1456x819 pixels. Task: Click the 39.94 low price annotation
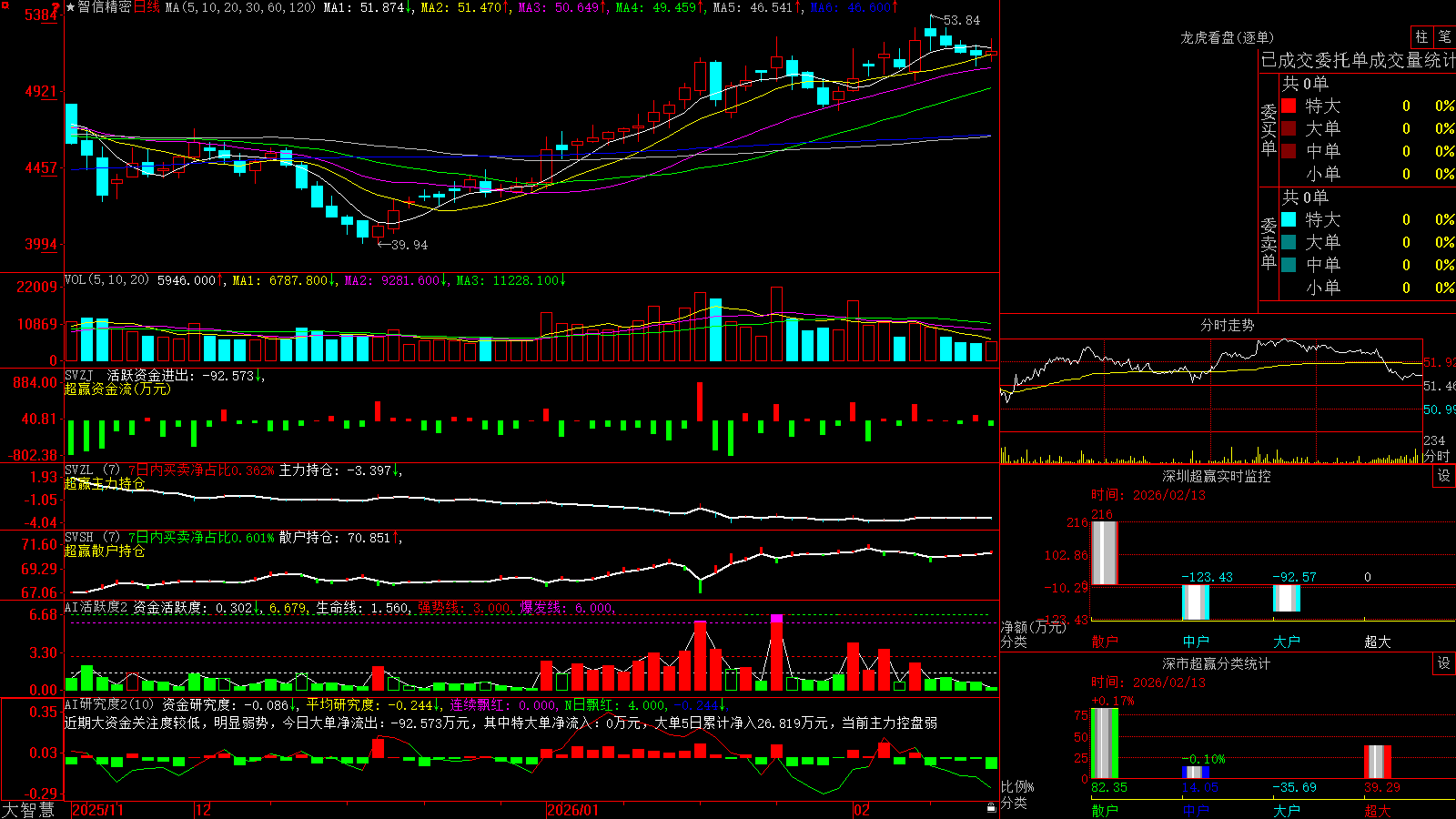coord(409,245)
